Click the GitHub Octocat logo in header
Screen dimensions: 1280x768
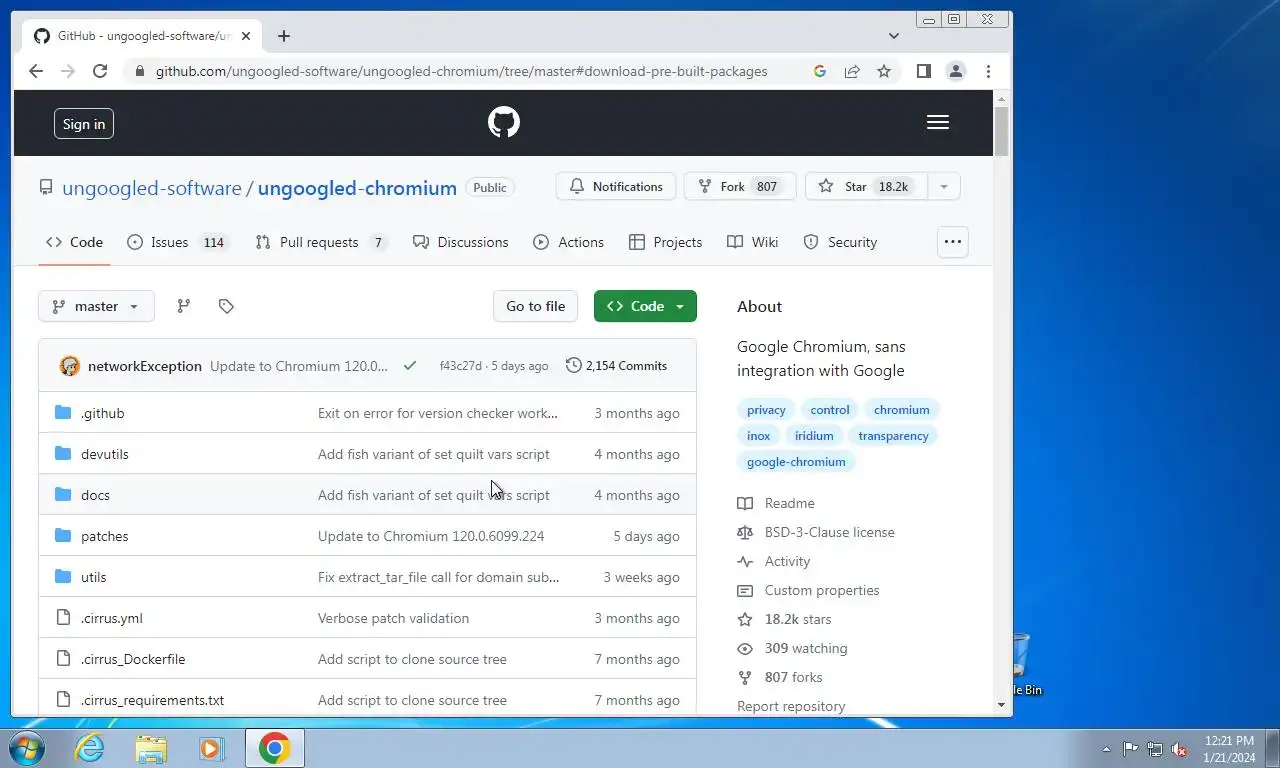pos(504,122)
